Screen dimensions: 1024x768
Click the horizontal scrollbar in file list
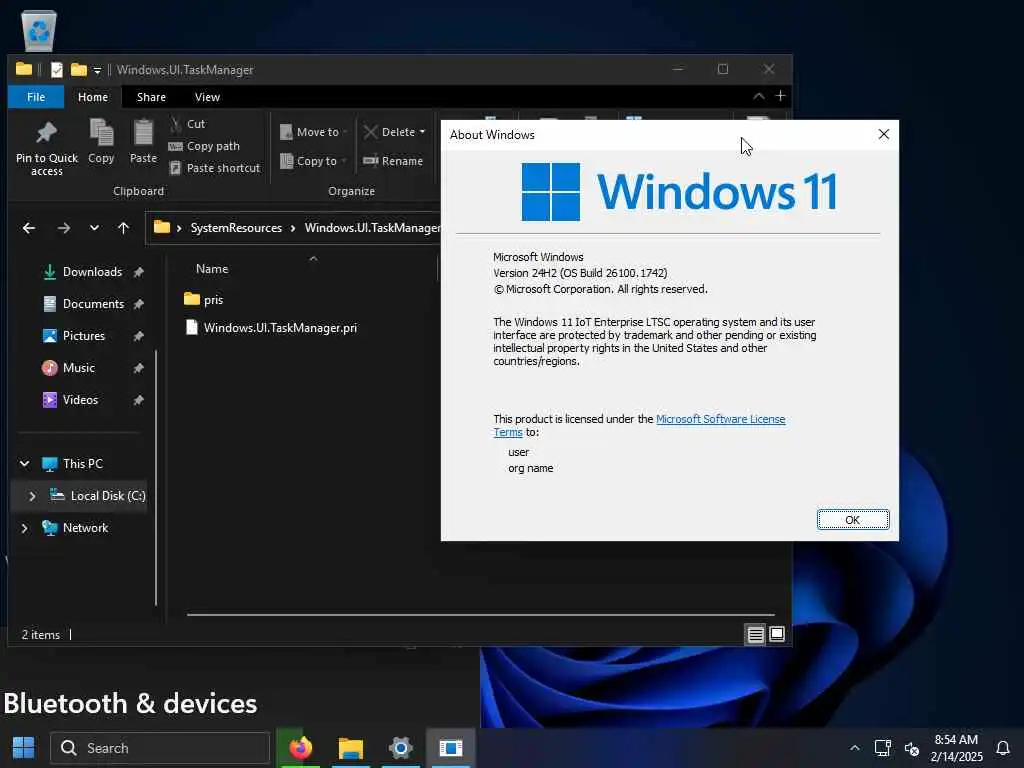pyautogui.click(x=481, y=615)
